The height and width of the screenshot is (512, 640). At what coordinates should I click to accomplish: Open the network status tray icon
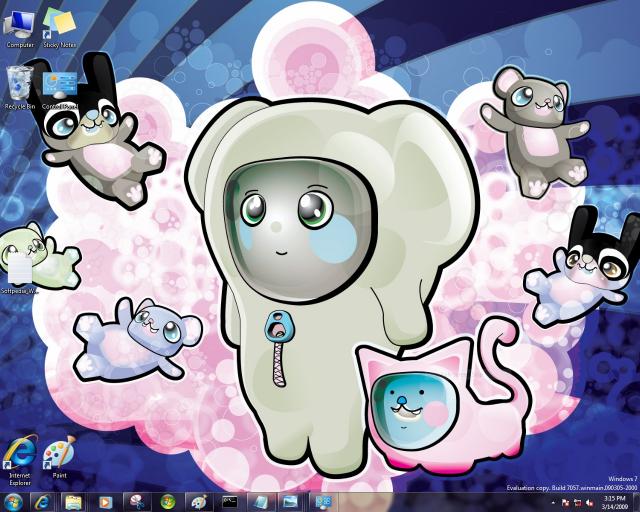pos(577,501)
